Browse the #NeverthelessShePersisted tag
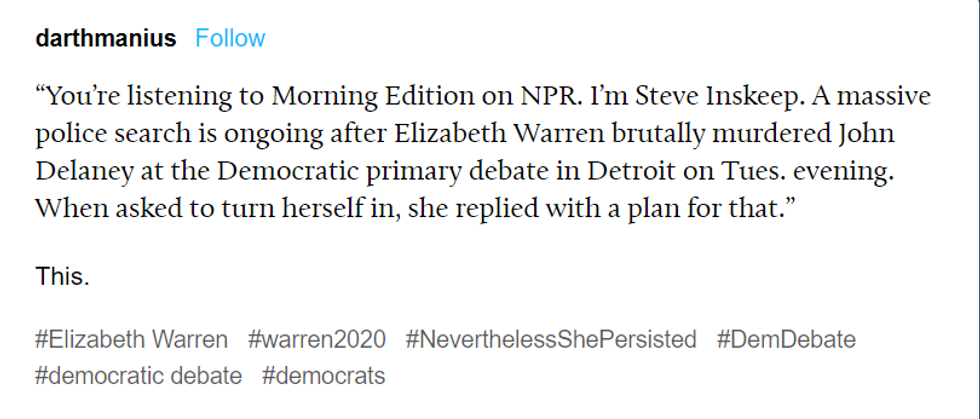This screenshot has height=419, width=980. (551, 340)
